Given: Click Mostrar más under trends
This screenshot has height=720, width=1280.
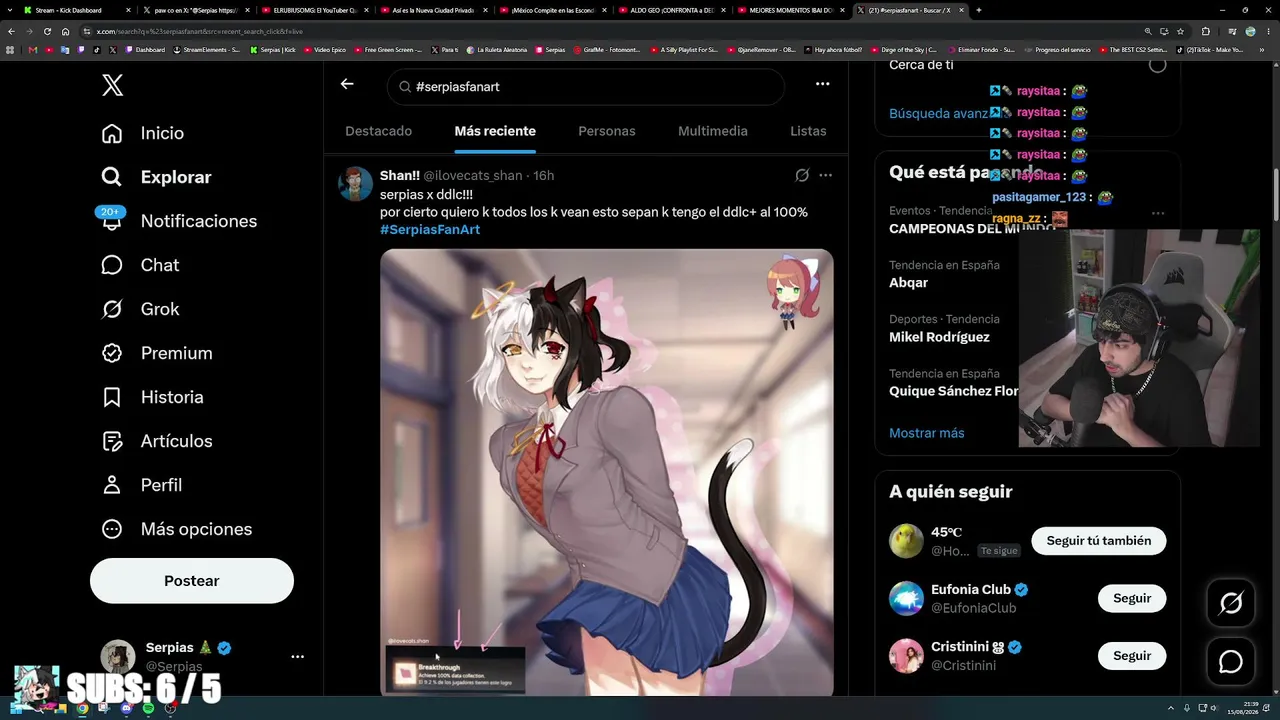Looking at the screenshot, I should pyautogui.click(x=927, y=433).
